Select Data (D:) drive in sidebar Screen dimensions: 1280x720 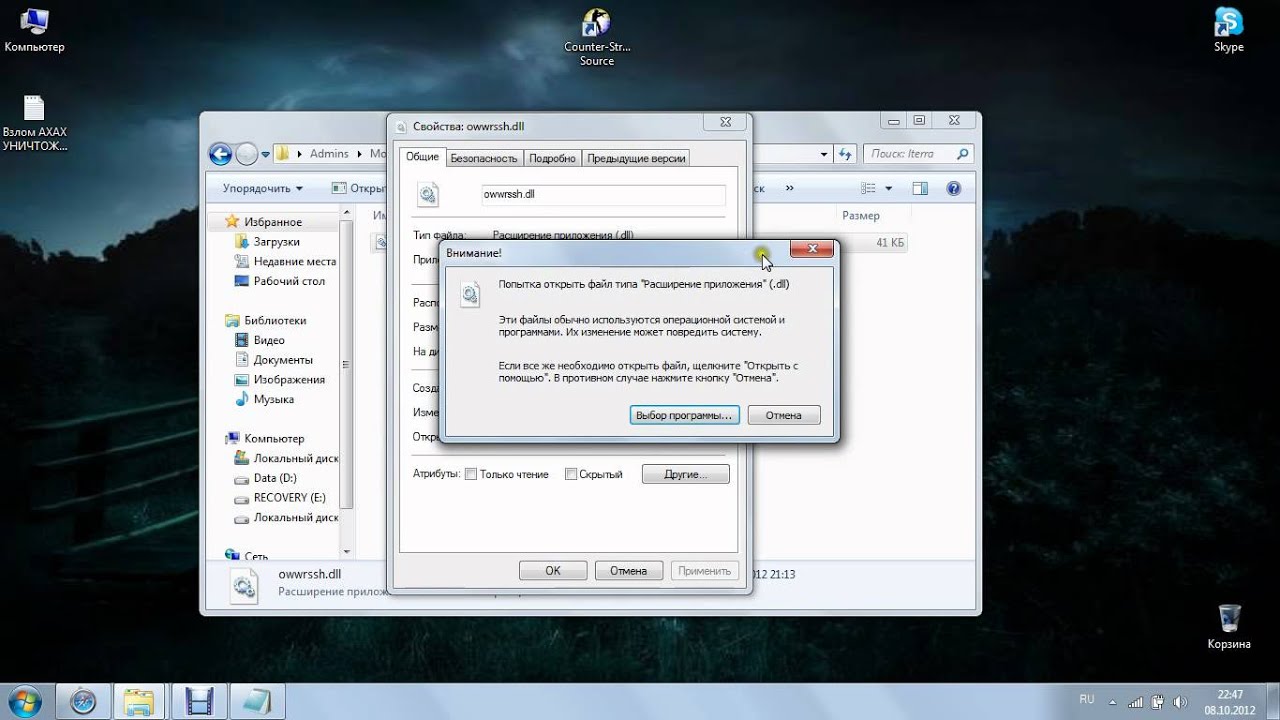point(265,478)
